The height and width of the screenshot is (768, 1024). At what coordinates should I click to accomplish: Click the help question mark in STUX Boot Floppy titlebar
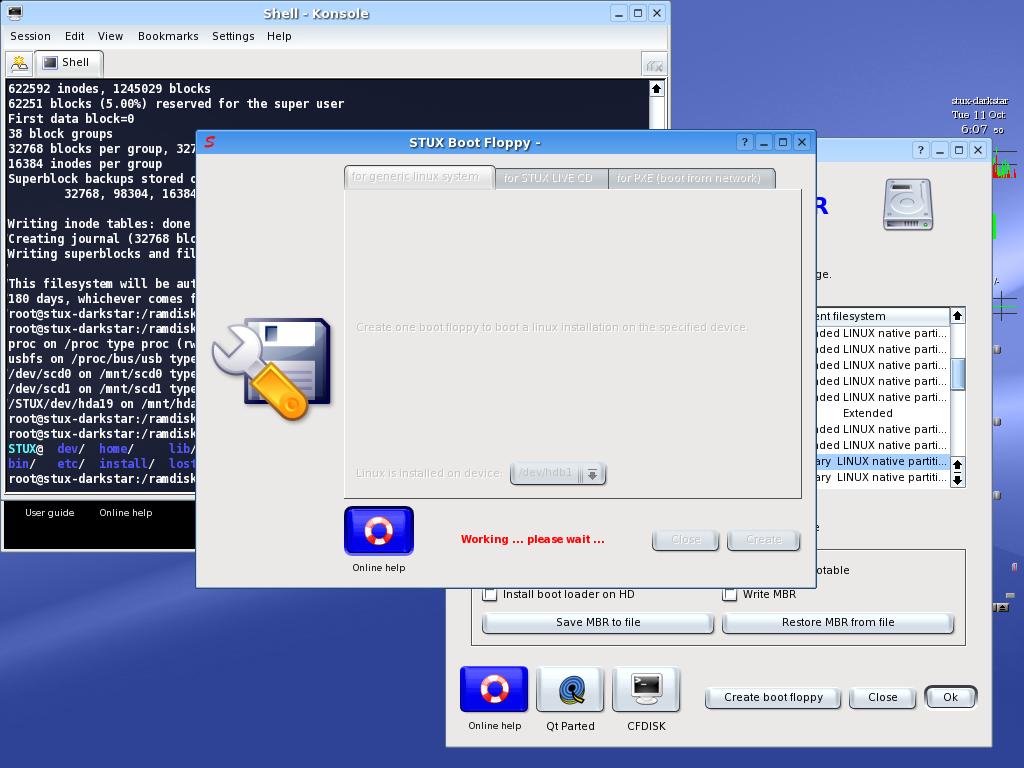[x=744, y=142]
